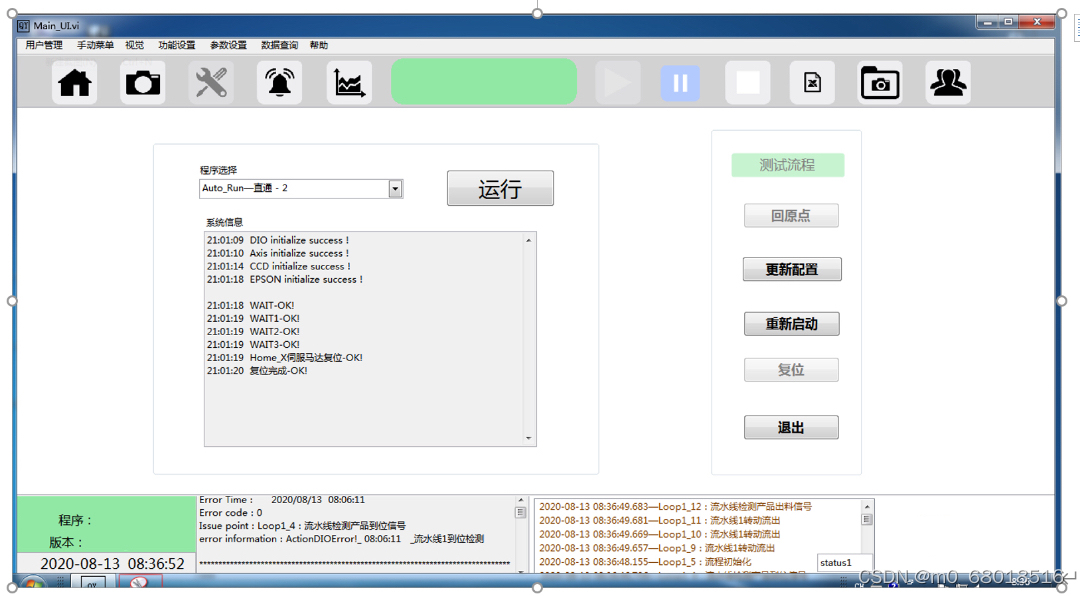Open the 功能设置 menu

[x=177, y=45]
